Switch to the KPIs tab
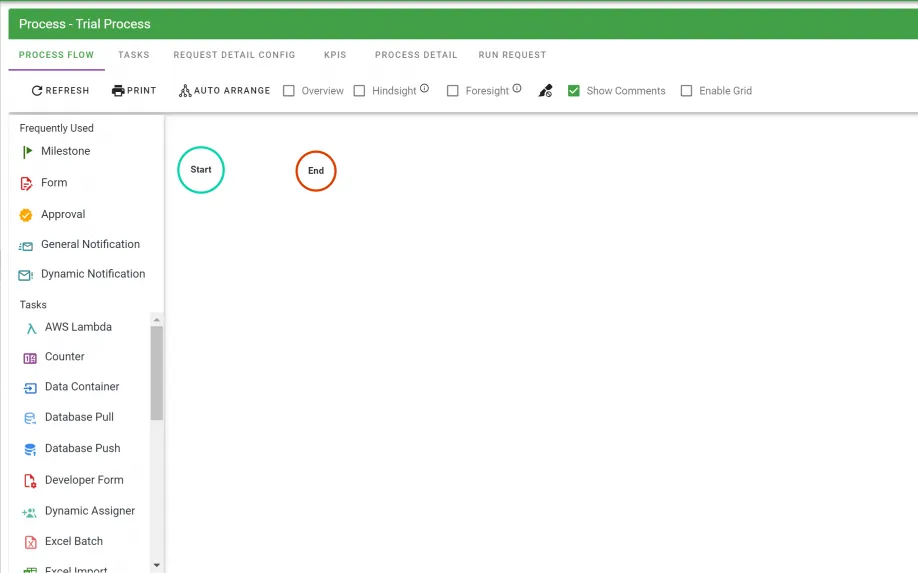918x573 pixels. [x=335, y=55]
